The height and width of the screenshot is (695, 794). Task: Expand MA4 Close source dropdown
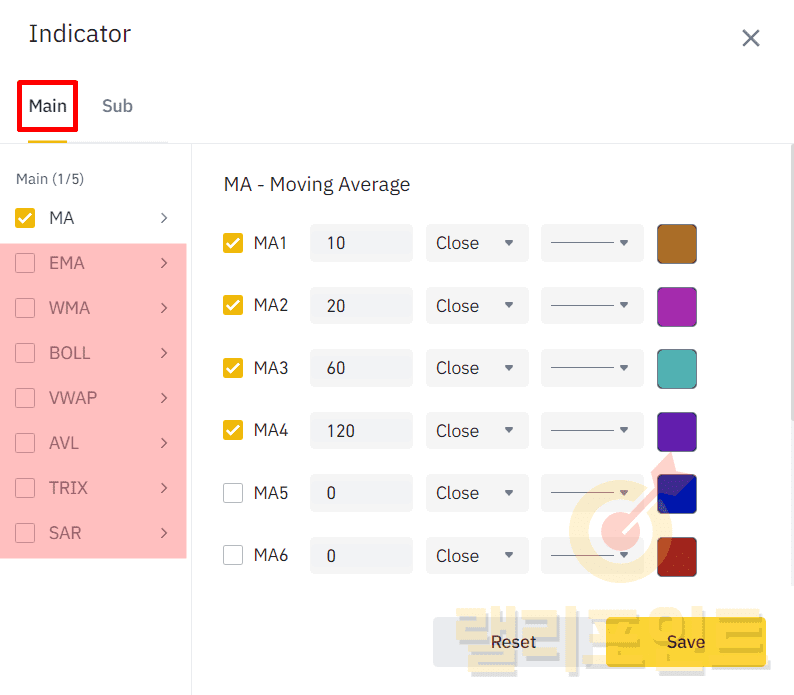tap(477, 431)
